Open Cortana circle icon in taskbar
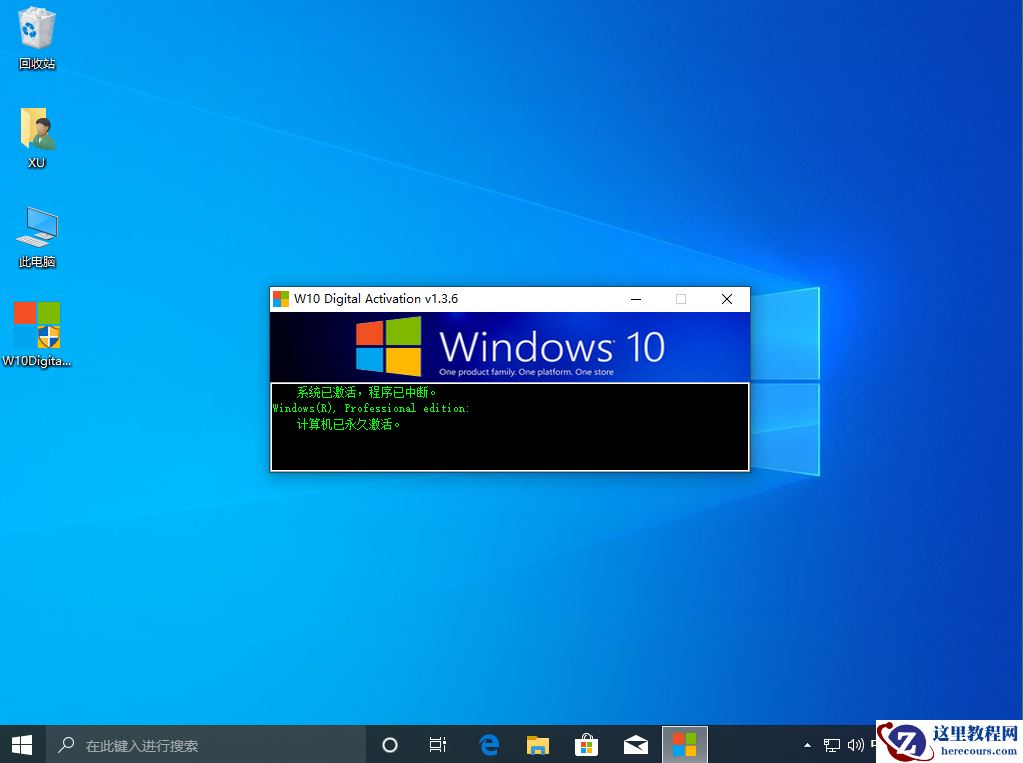The height and width of the screenshot is (763, 1023). pyautogui.click(x=390, y=745)
